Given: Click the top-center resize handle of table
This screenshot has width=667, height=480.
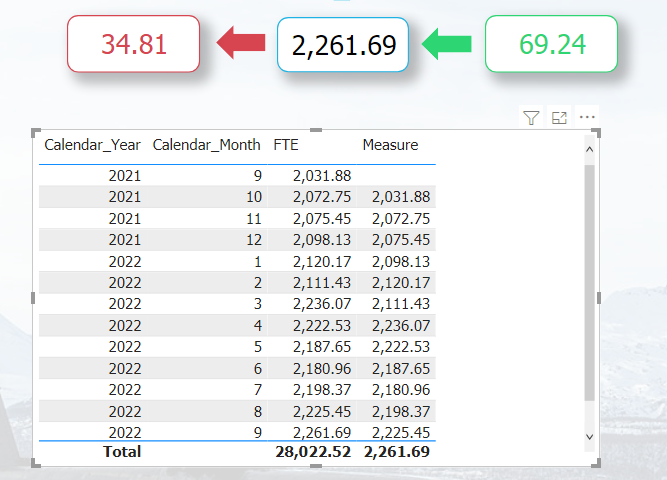Looking at the screenshot, I should [x=316, y=130].
